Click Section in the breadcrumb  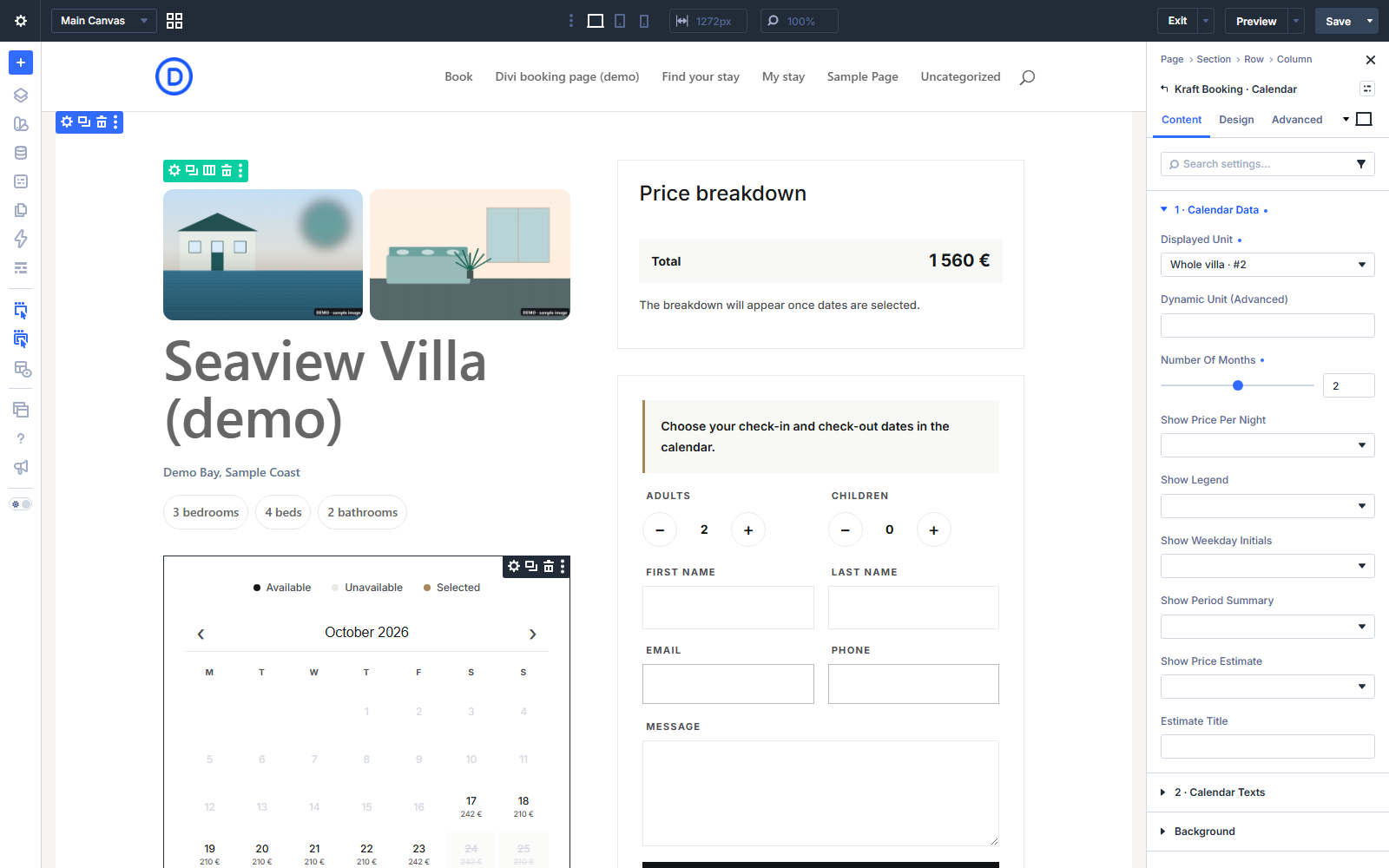tap(1214, 59)
